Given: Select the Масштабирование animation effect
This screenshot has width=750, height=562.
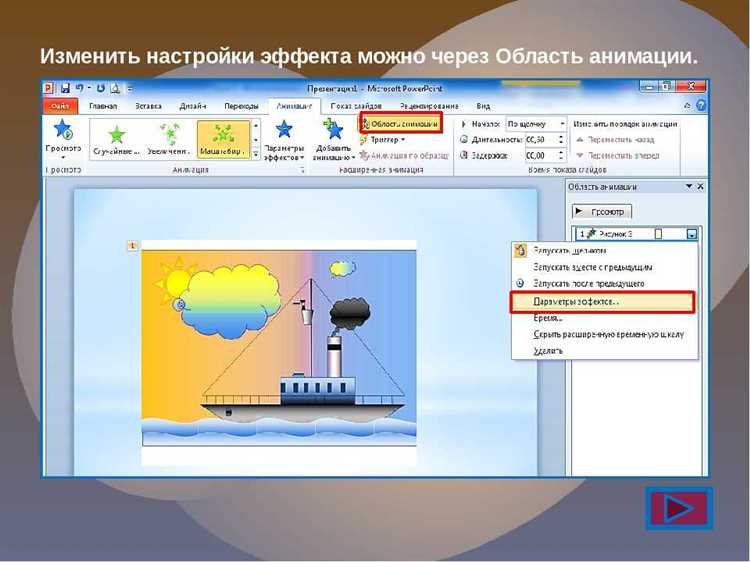Looking at the screenshot, I should coord(223,140).
